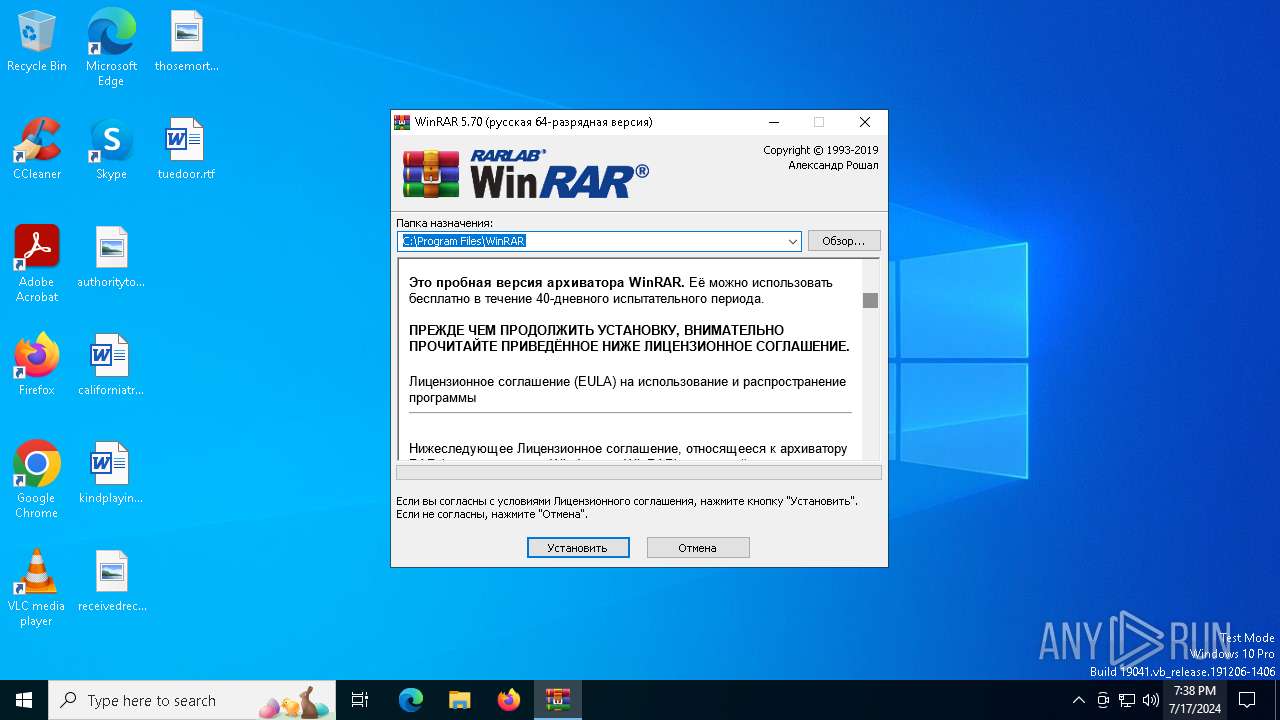The width and height of the screenshot is (1280, 720).
Task: Open the volume tray icon
Action: point(1151,700)
